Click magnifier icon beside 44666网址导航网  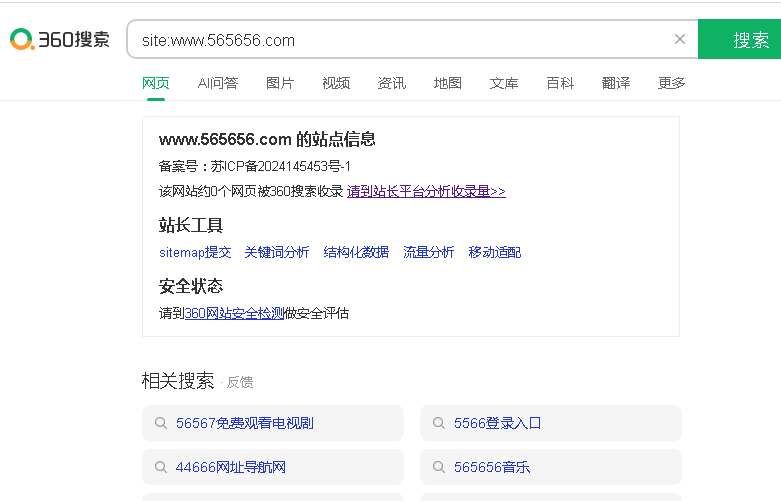(x=160, y=467)
